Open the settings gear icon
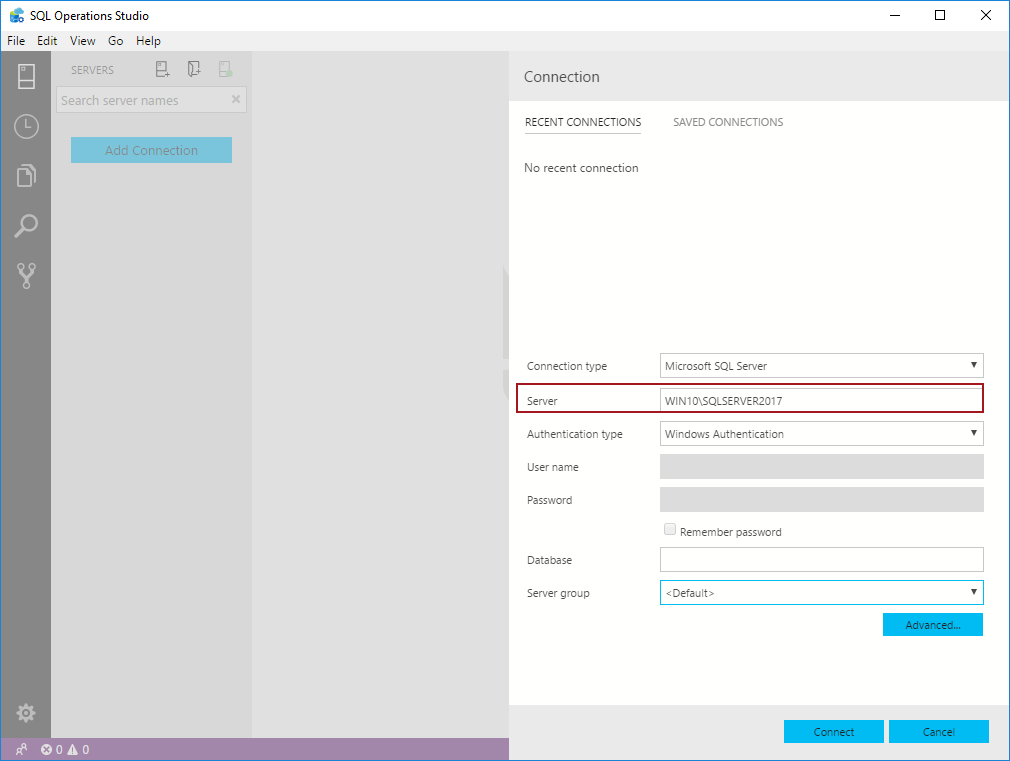 [x=26, y=713]
